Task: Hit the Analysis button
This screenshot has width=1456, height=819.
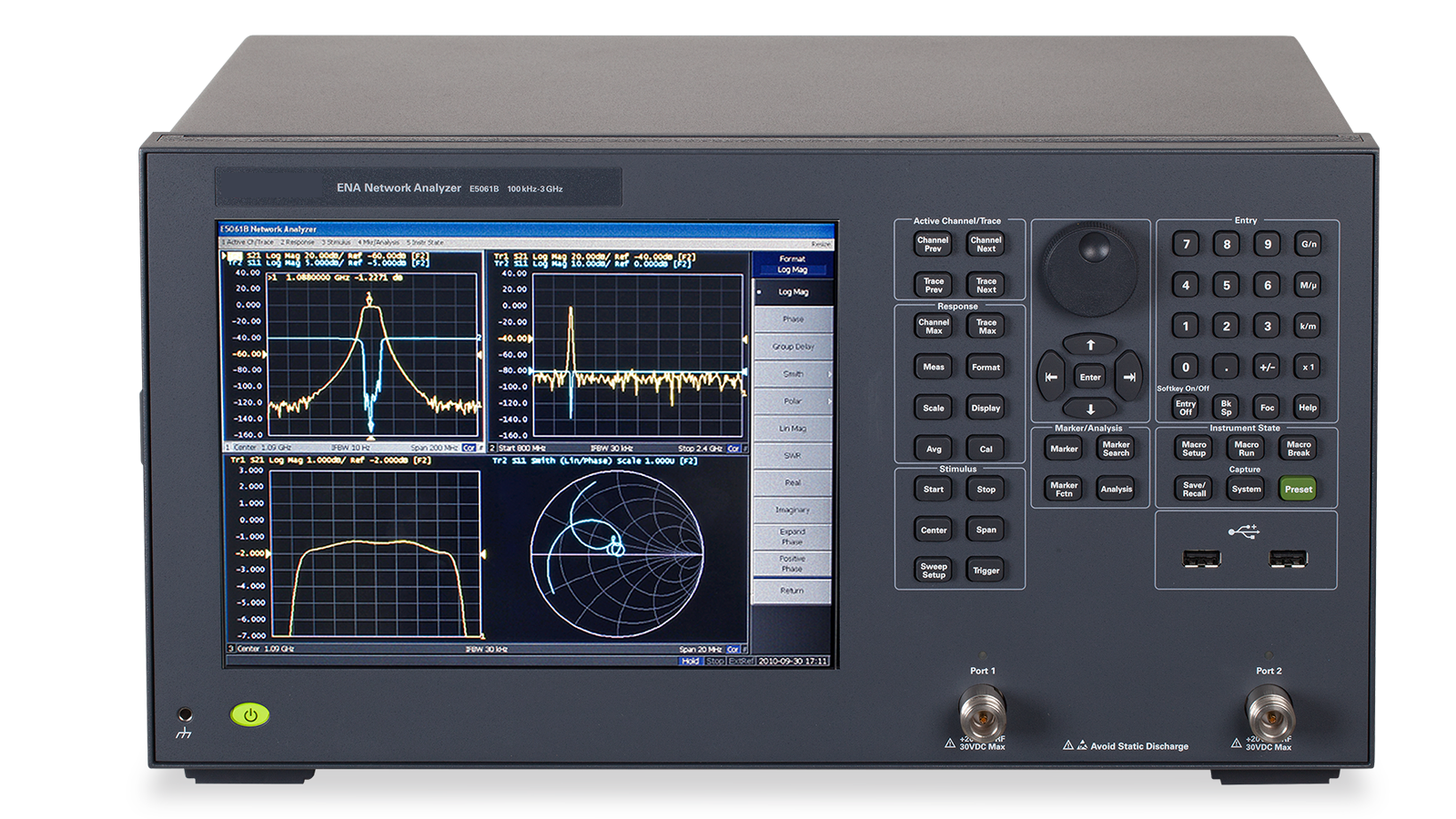Action: [1116, 490]
